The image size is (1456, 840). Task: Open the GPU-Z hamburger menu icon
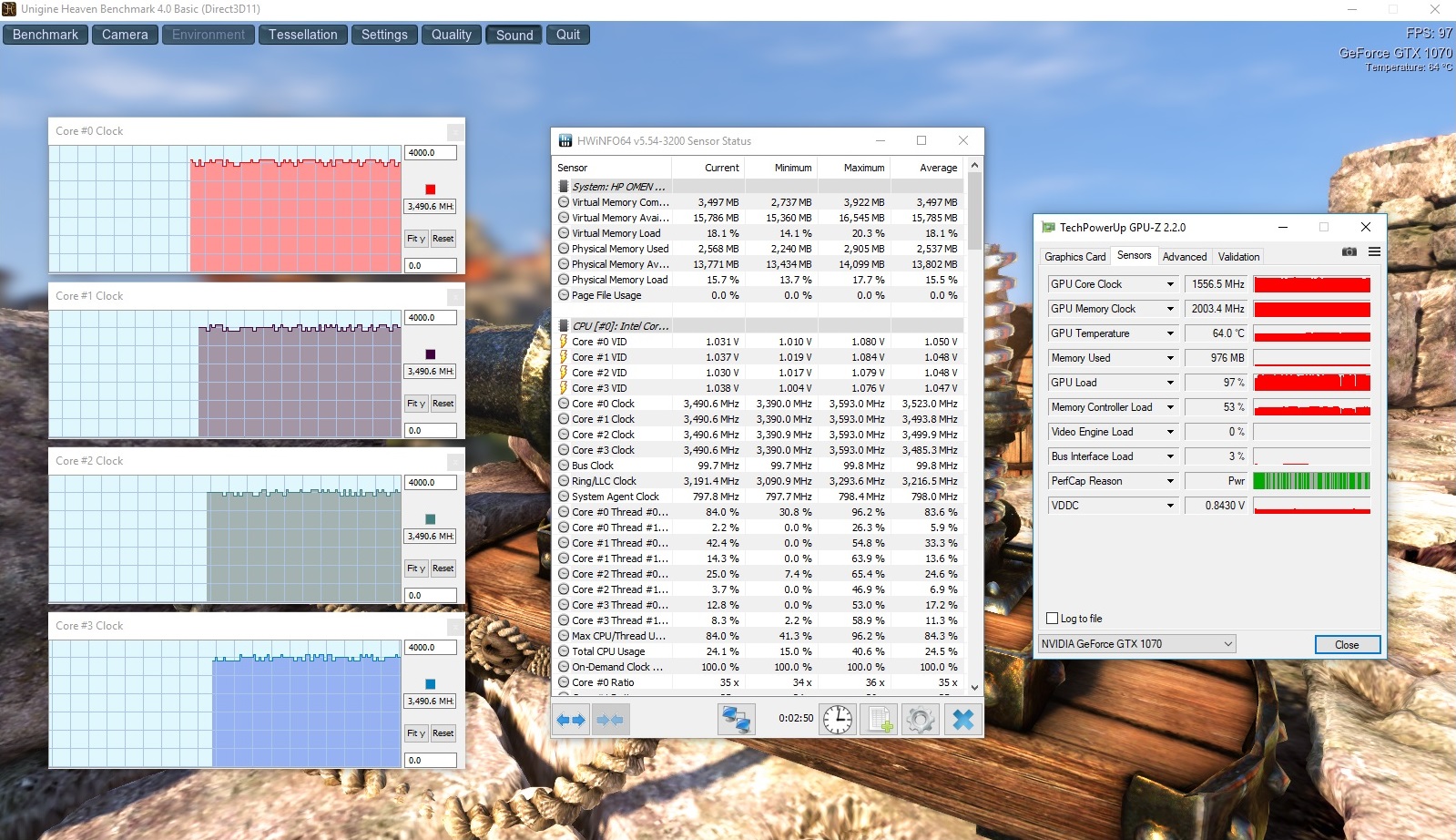(x=1374, y=252)
